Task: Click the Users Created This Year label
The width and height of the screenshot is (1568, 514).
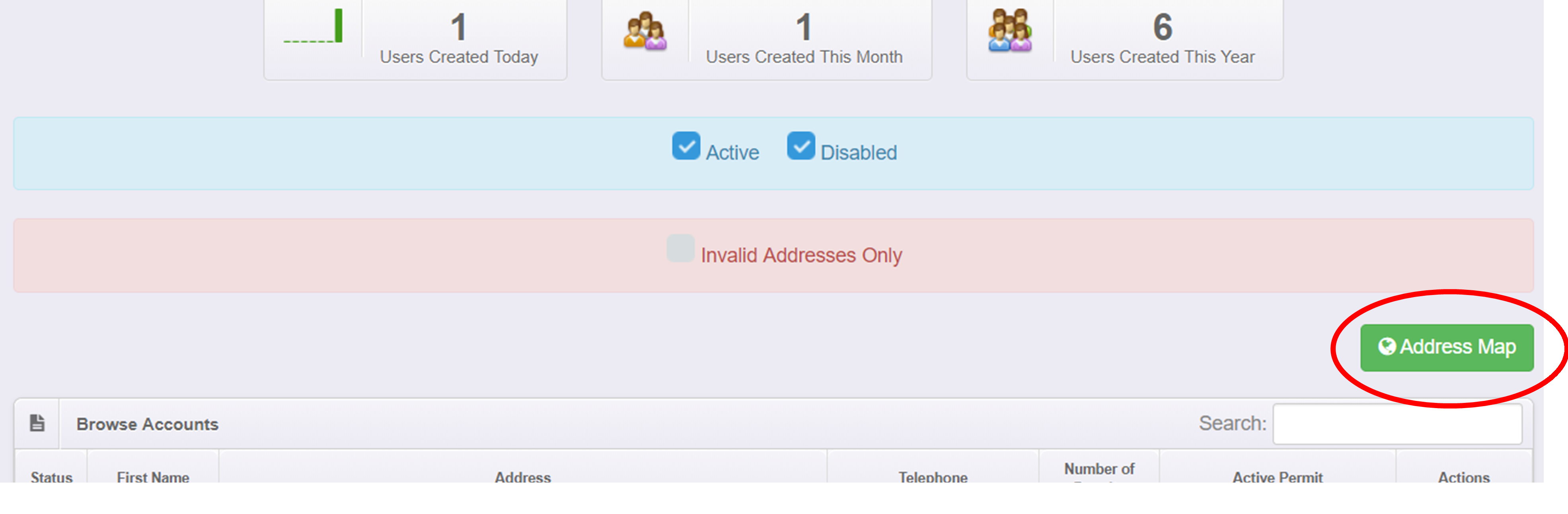Action: (1162, 57)
